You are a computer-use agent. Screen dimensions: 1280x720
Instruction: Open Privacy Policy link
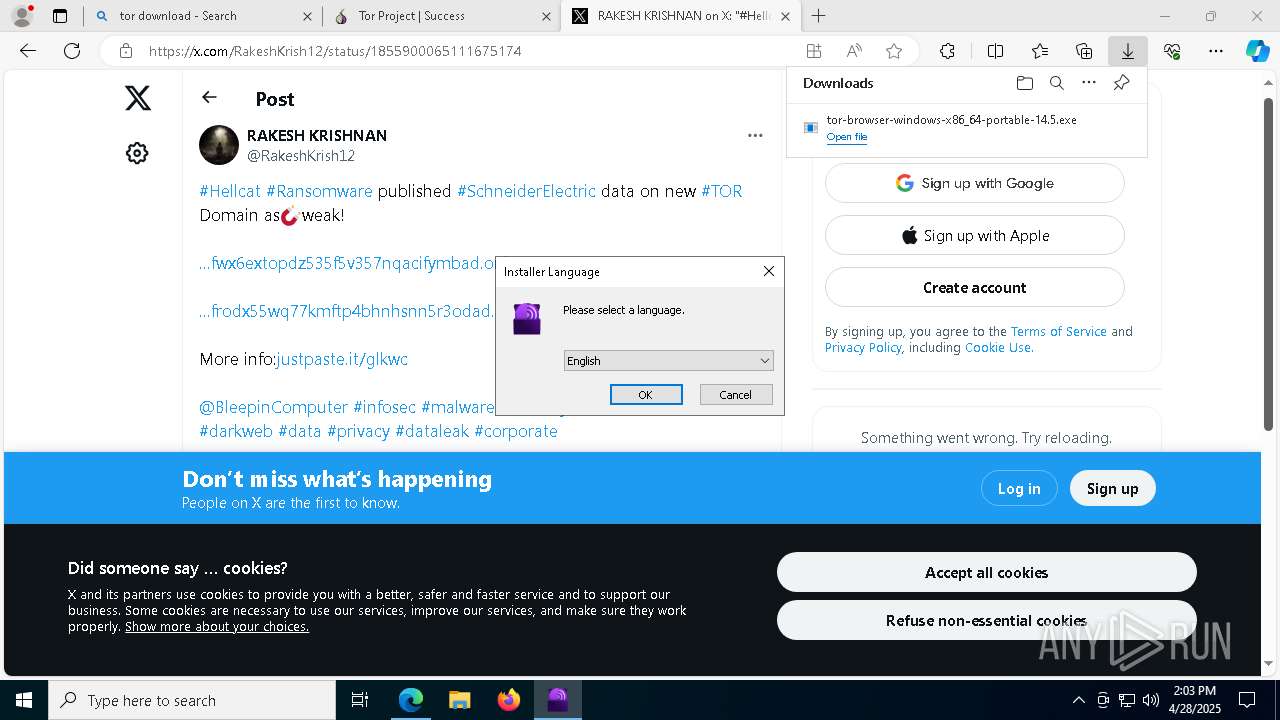point(863,348)
